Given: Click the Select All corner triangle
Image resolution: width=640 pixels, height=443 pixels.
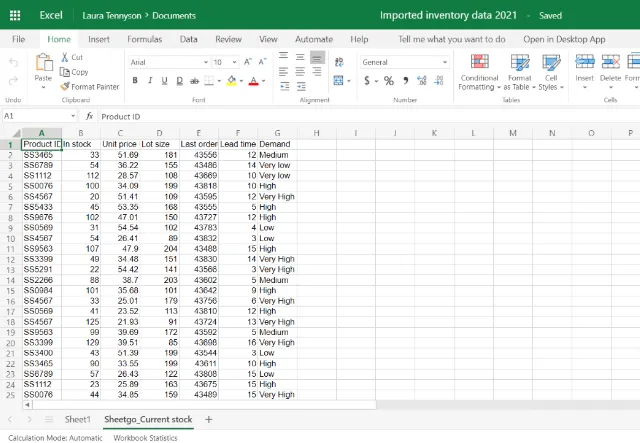Looking at the screenshot, I should coord(16,133).
